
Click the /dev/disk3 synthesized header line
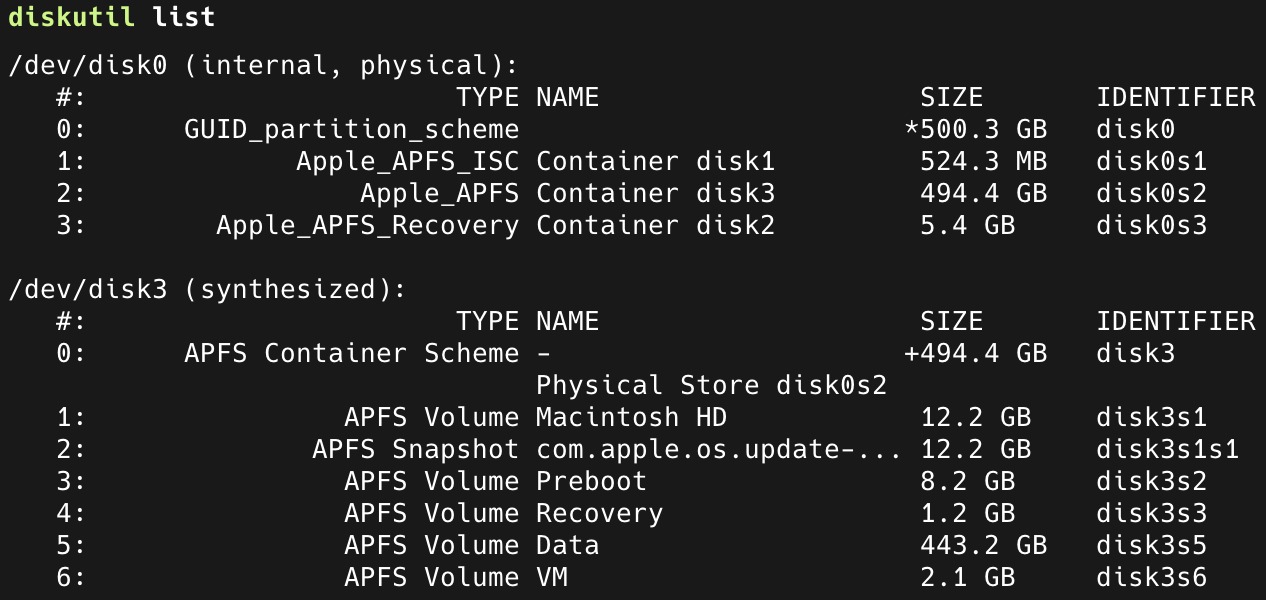click(207, 290)
